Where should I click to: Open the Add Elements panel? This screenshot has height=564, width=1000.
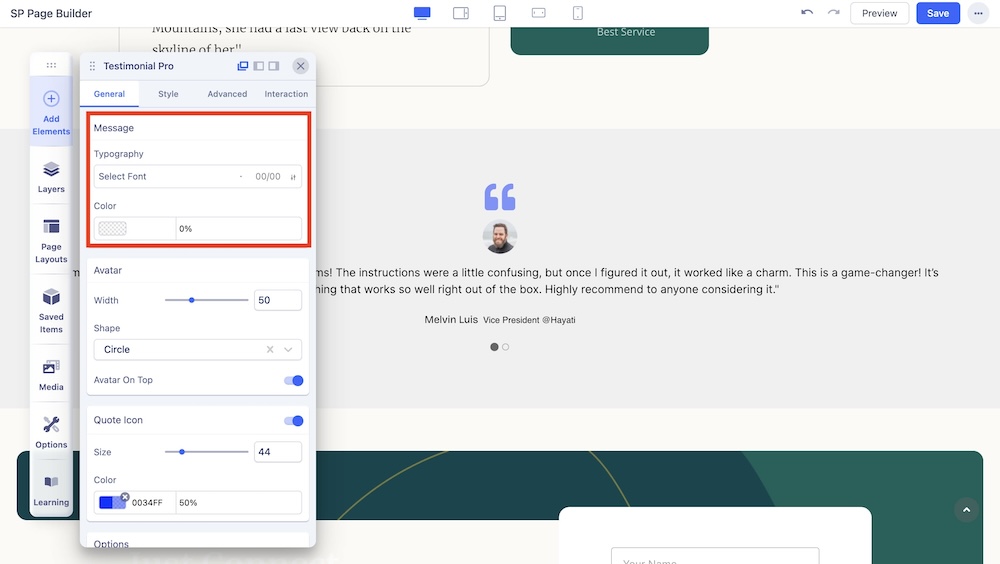(51, 111)
